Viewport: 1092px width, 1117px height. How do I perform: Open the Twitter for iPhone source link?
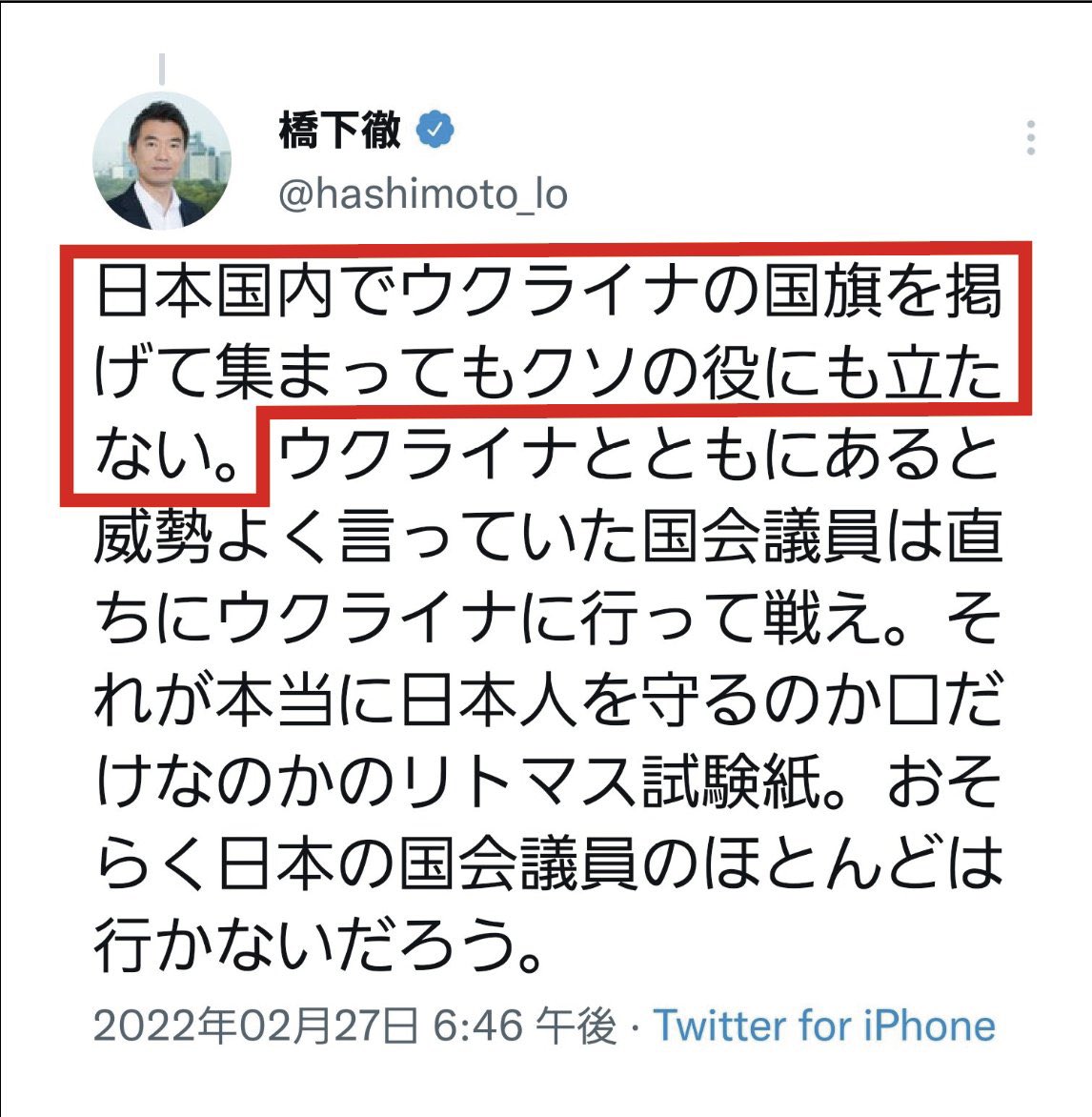pos(824,1026)
